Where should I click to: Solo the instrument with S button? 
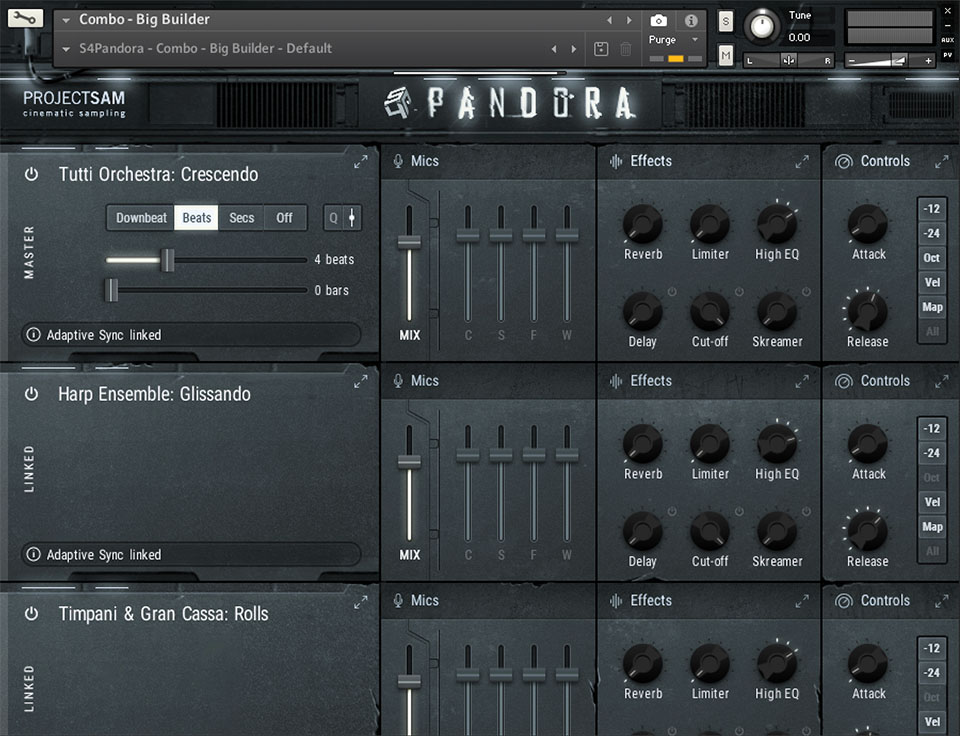coord(726,22)
